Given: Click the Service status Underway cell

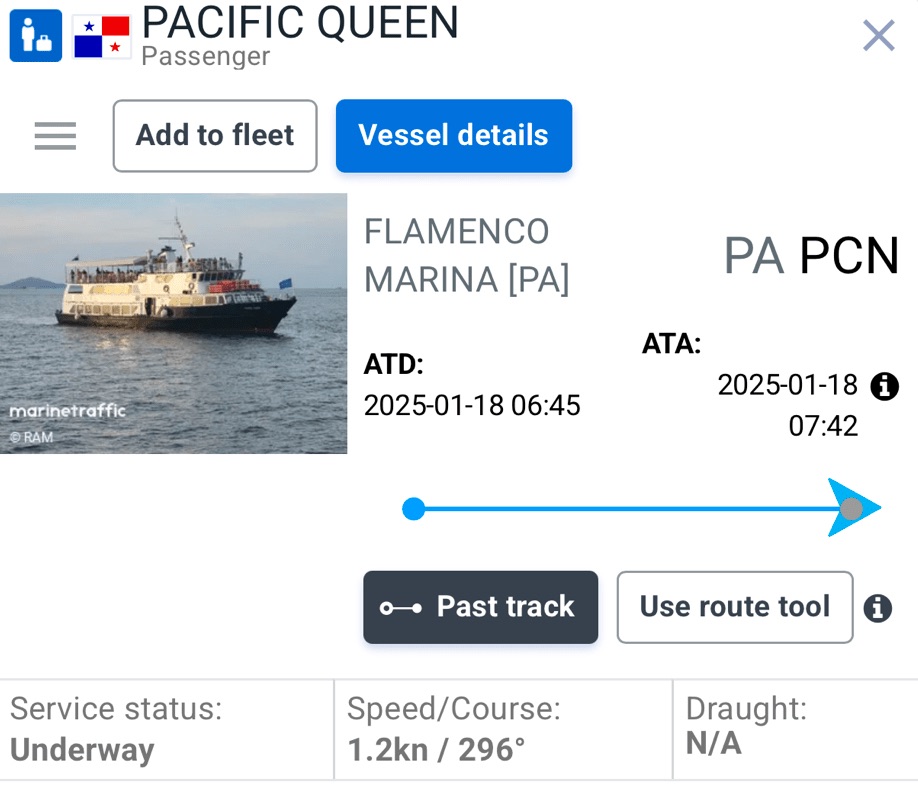Looking at the screenshot, I should click(166, 729).
